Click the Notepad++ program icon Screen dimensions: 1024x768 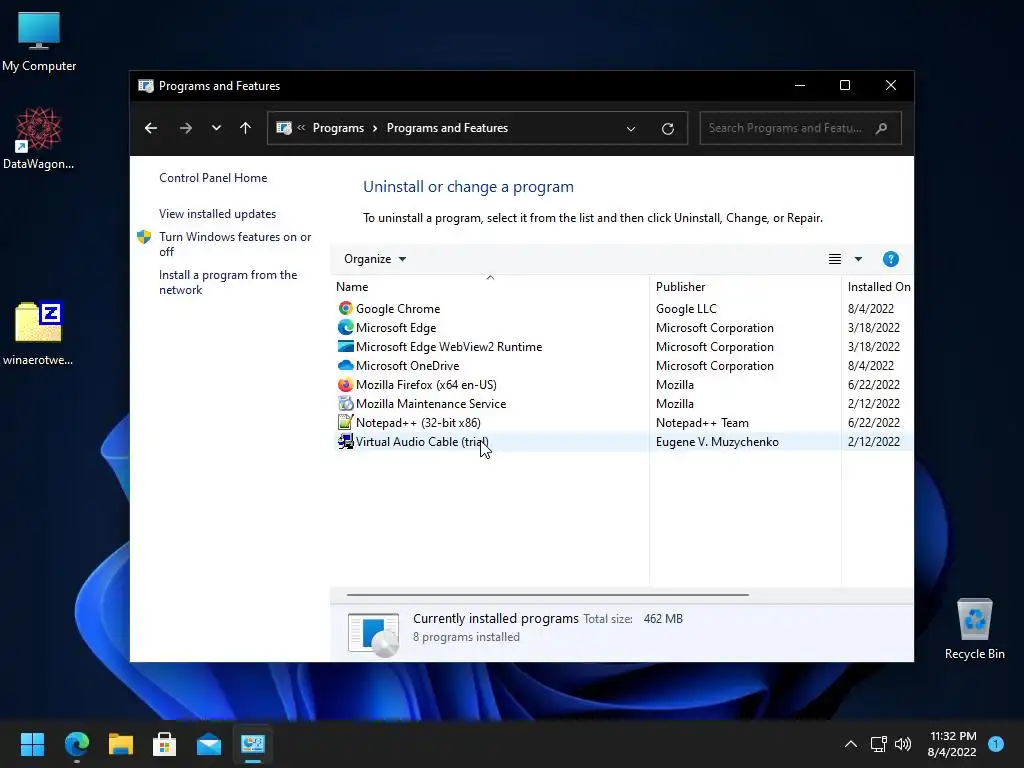tap(345, 422)
